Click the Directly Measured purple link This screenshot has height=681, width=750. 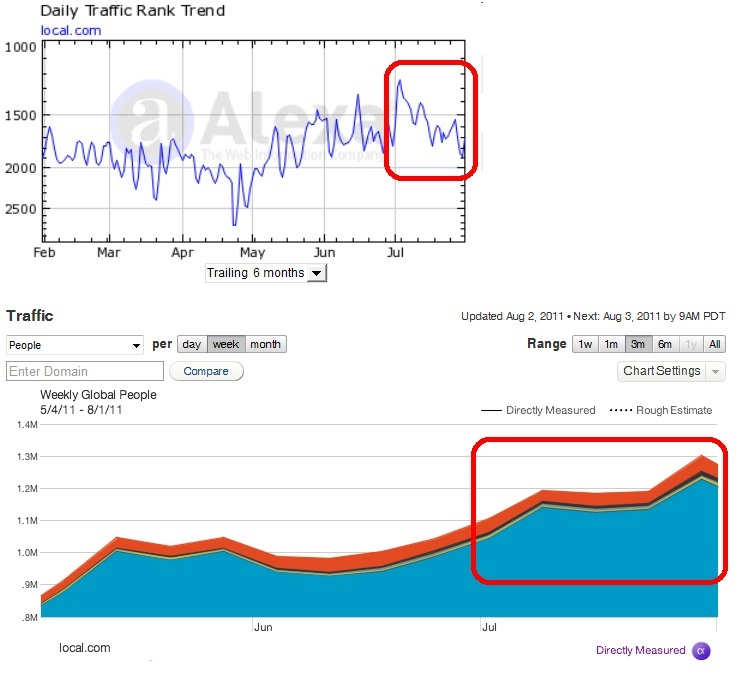pos(640,650)
